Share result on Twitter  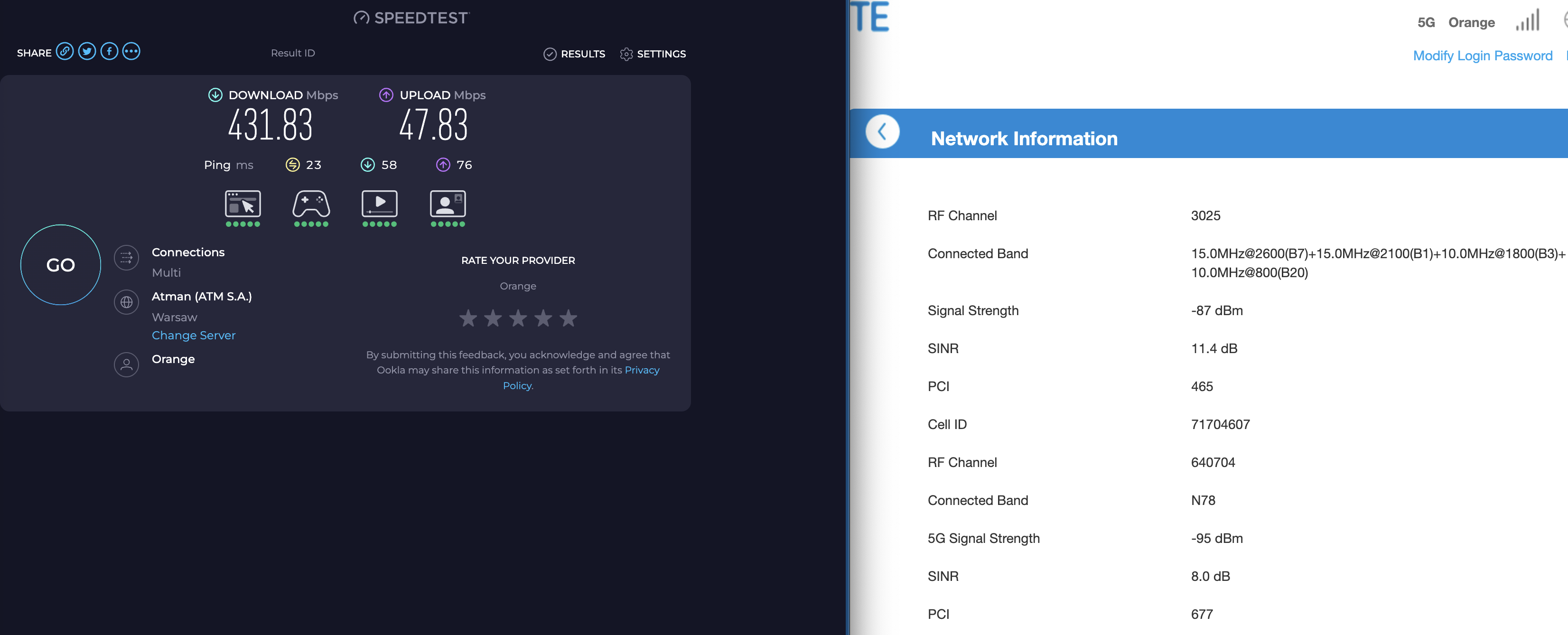tap(87, 52)
